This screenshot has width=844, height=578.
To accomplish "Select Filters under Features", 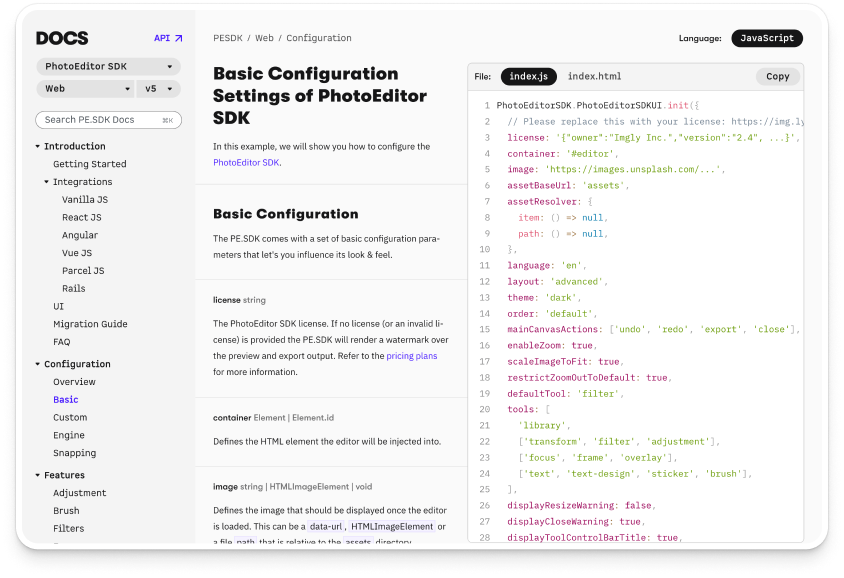I will [x=68, y=528].
